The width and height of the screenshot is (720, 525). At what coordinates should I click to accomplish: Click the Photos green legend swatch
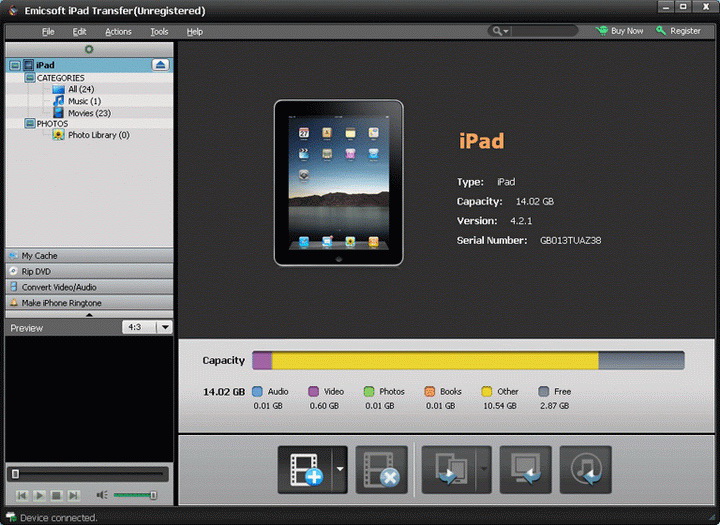[x=369, y=391]
